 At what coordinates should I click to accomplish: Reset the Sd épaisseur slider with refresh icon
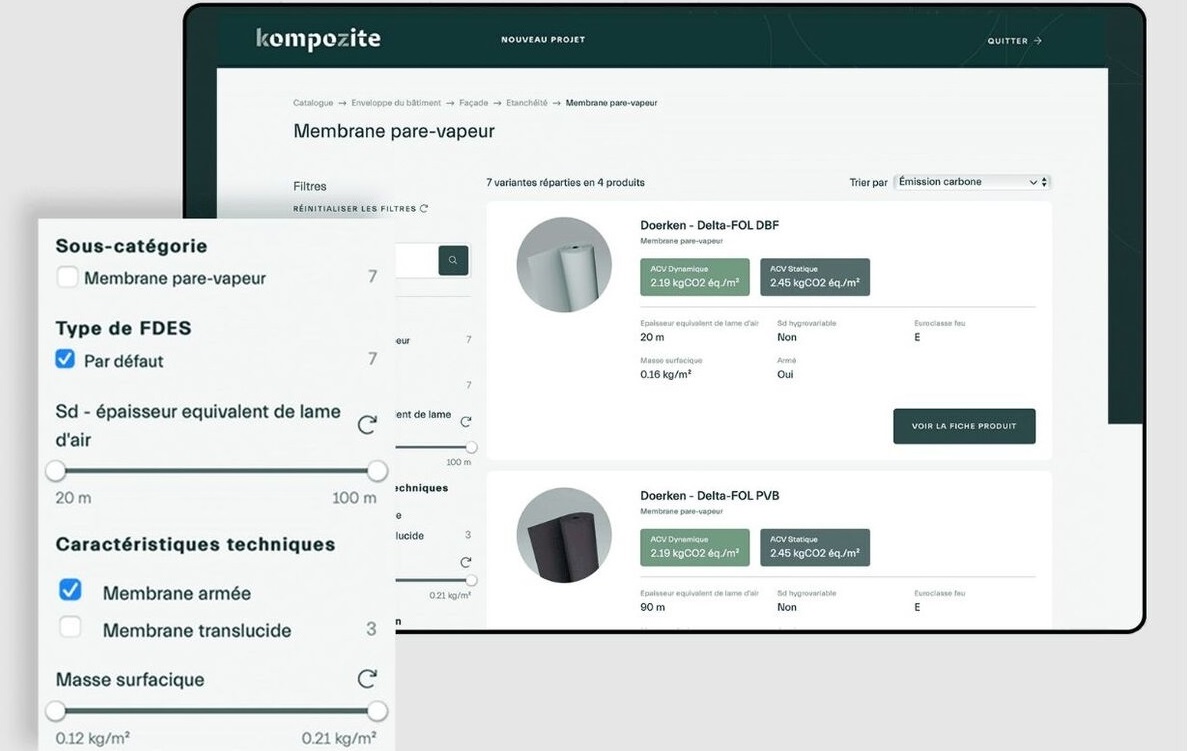point(367,425)
